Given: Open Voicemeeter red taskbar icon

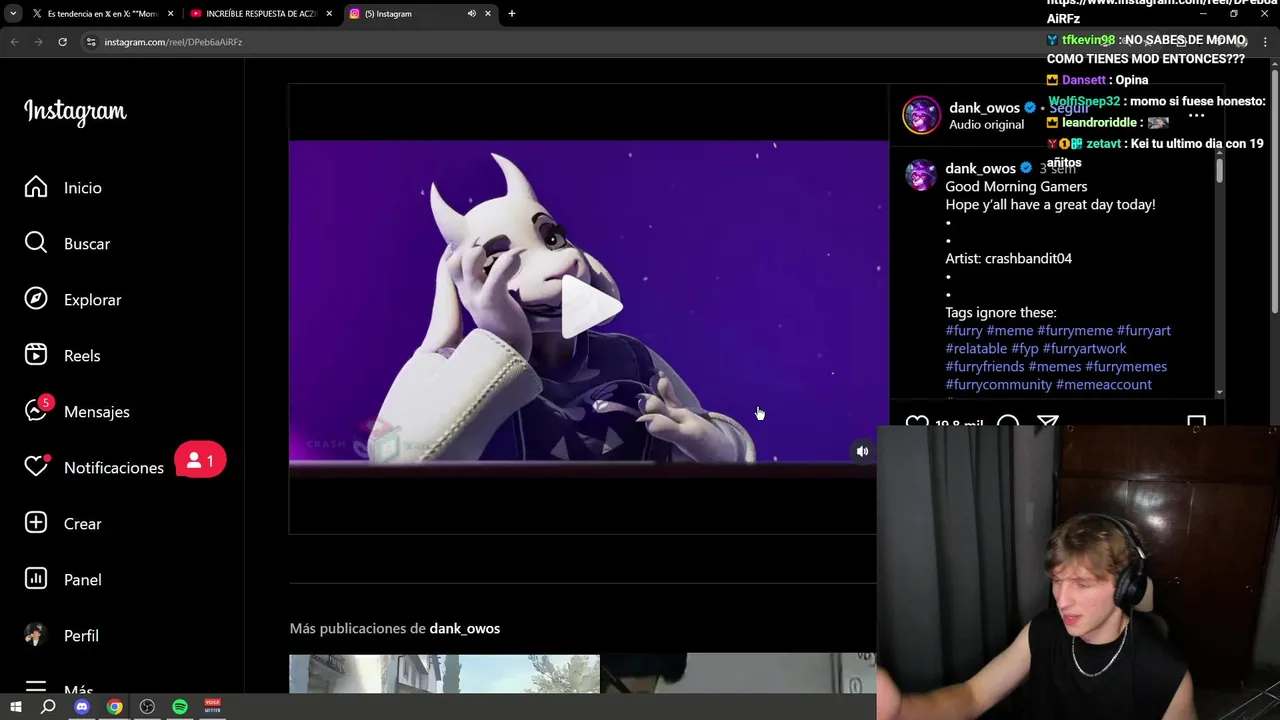Looking at the screenshot, I should (x=212, y=707).
